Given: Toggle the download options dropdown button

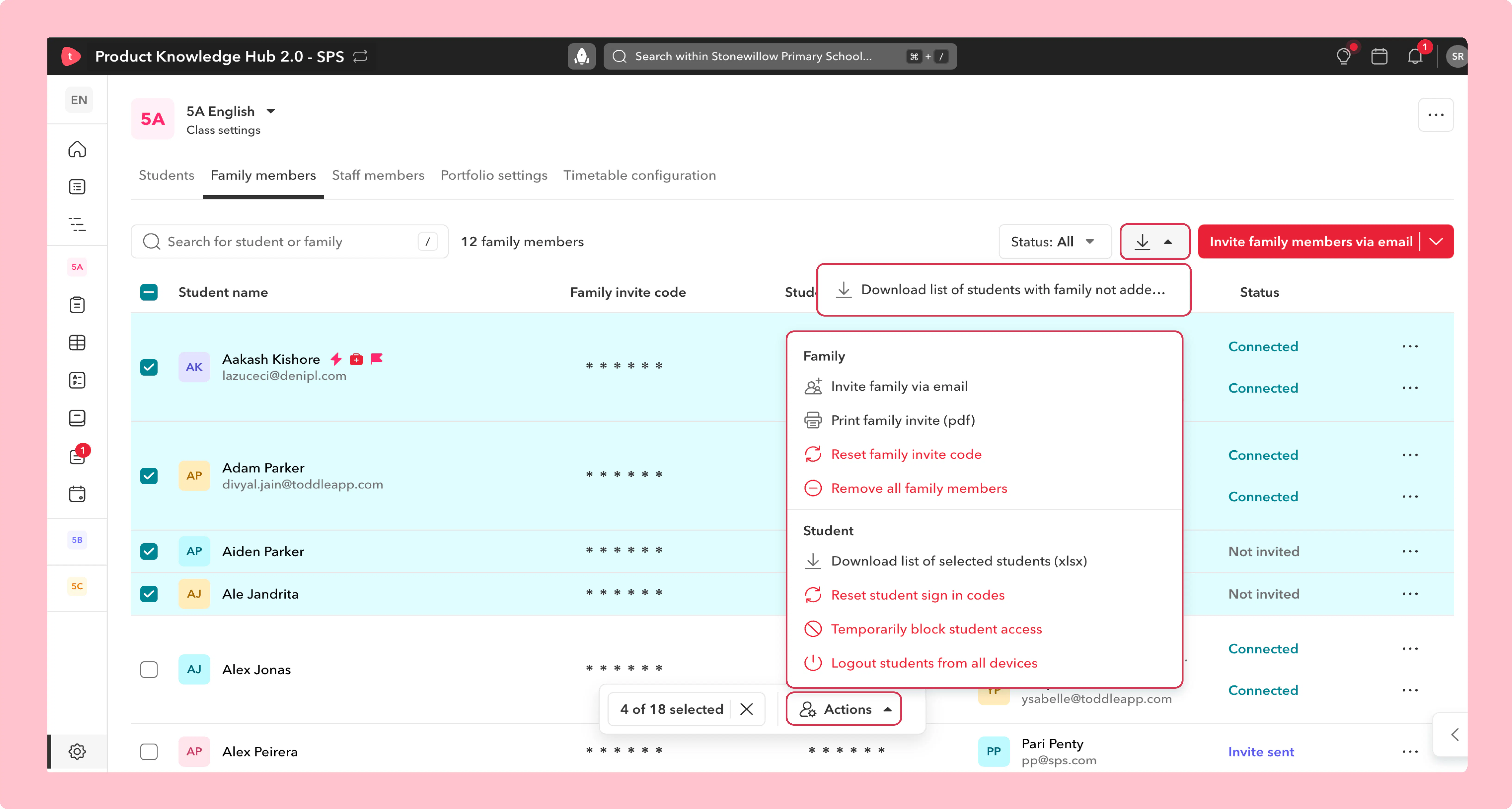Looking at the screenshot, I should (x=1155, y=241).
